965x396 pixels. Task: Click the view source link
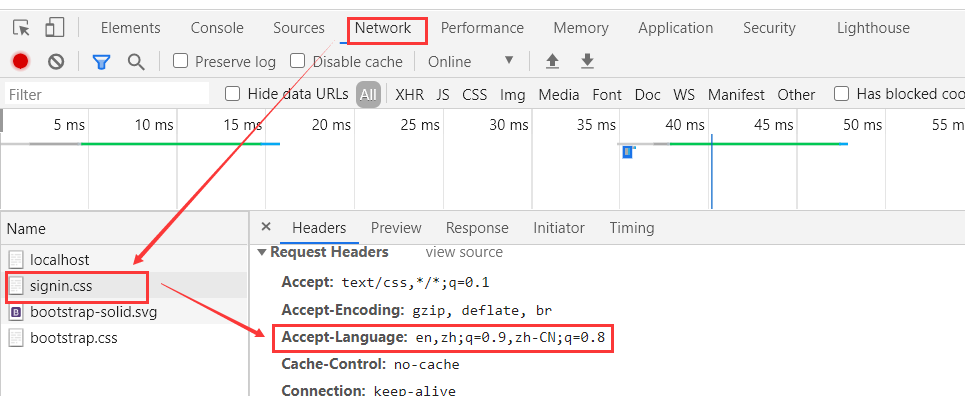(463, 252)
